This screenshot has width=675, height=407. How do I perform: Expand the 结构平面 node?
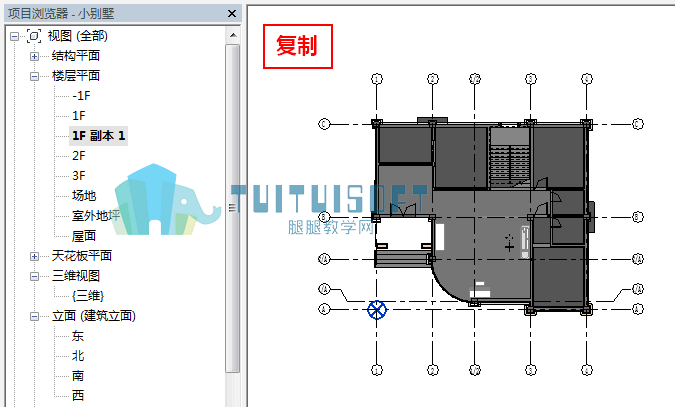click(34, 56)
